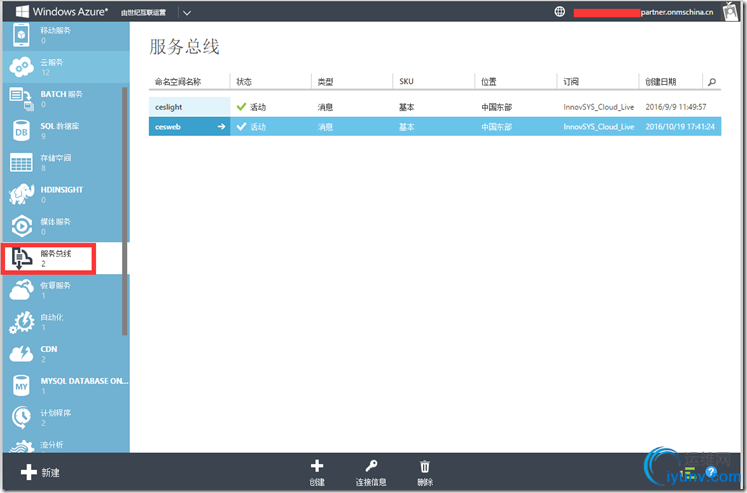747x493 pixels.
Task: Open the Recovery Services (恢复服务) cloud icon
Action: (21, 290)
